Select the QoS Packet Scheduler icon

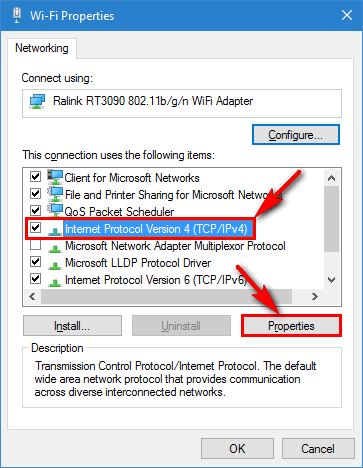coord(55,211)
